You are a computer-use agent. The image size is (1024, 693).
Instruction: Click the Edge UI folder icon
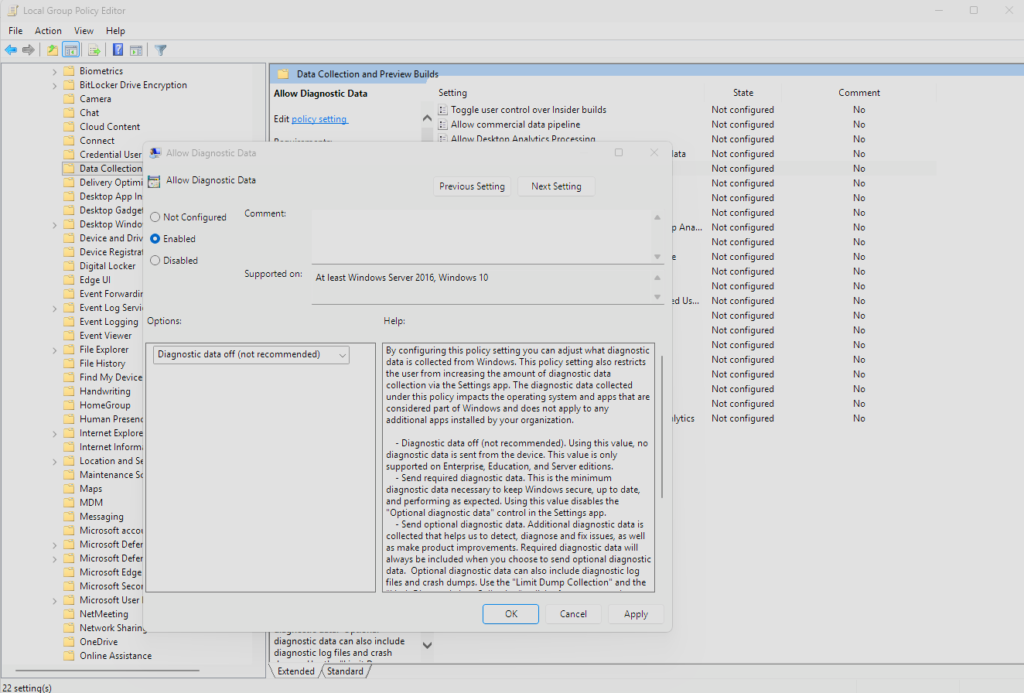(x=69, y=280)
